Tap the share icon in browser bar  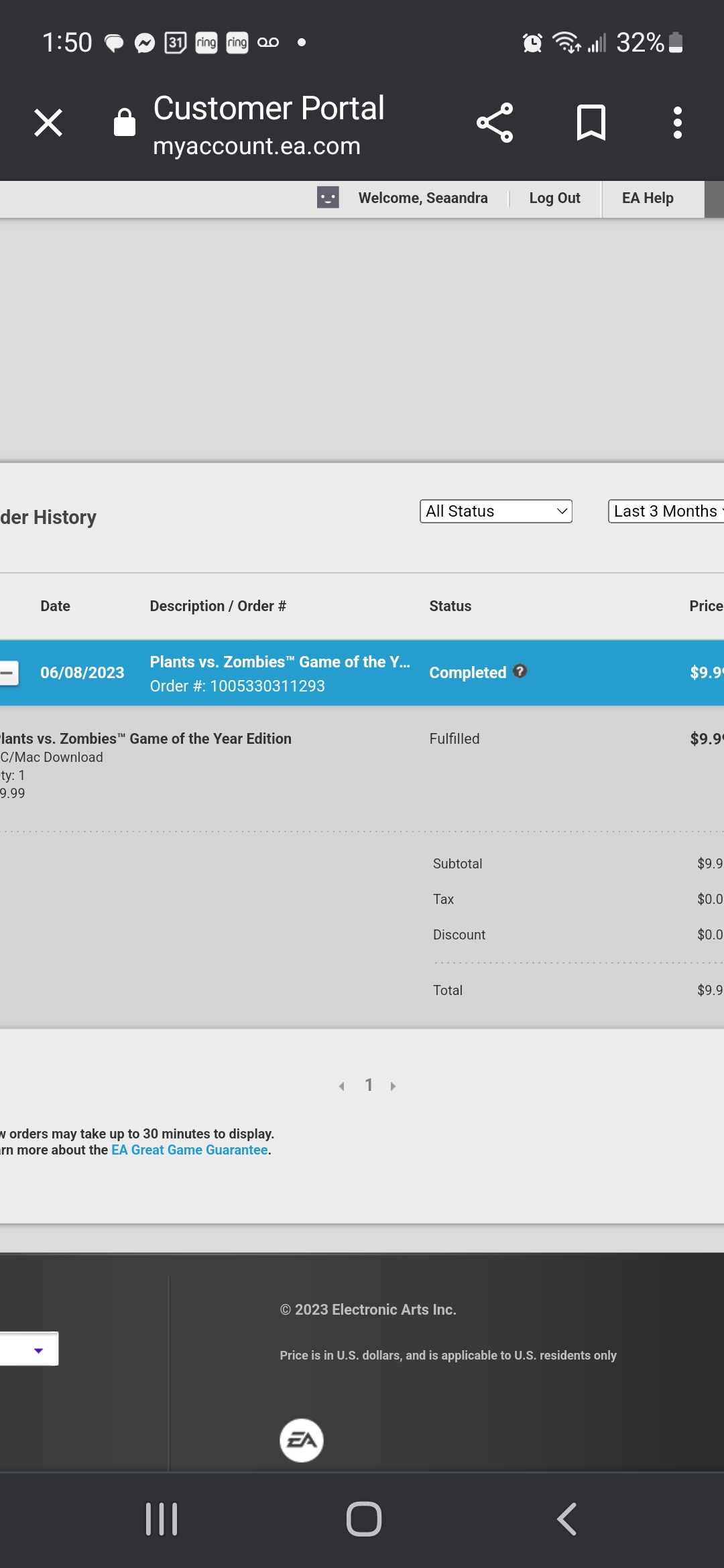click(x=495, y=123)
